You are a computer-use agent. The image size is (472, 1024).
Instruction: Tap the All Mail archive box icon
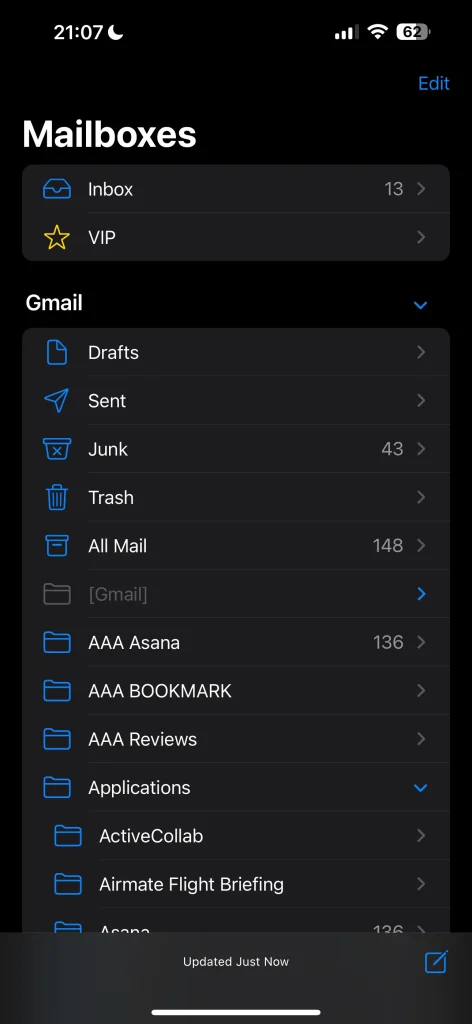57,546
